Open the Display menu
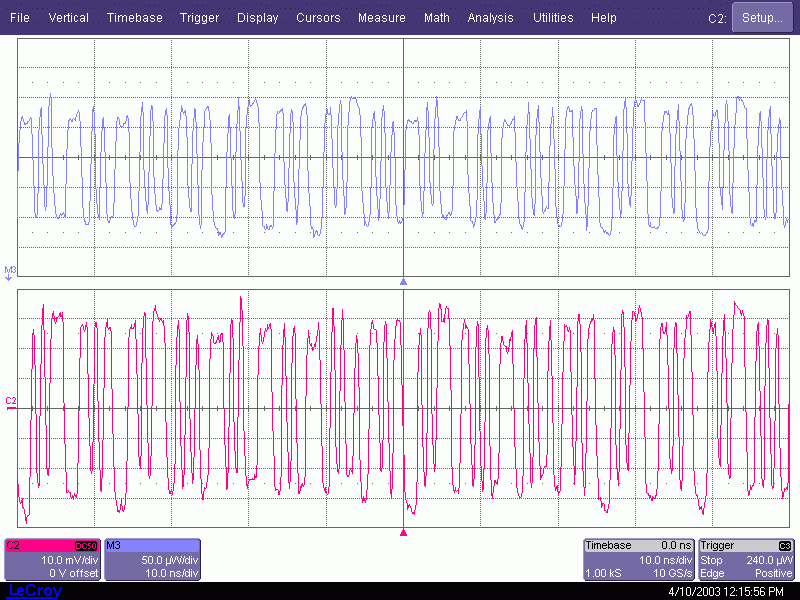Image resolution: width=800 pixels, height=600 pixels. click(258, 18)
